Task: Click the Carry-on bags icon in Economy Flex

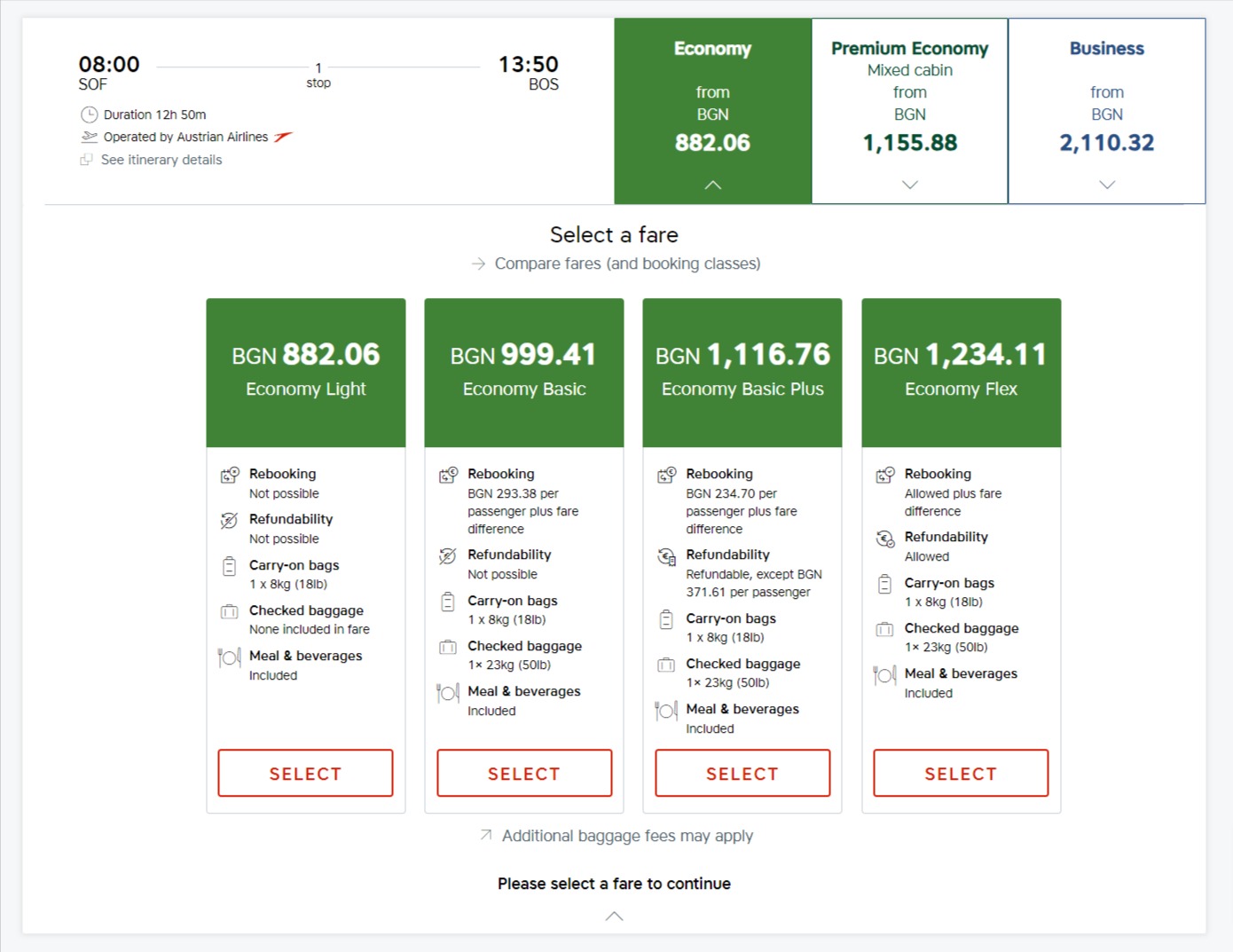Action: point(884,584)
